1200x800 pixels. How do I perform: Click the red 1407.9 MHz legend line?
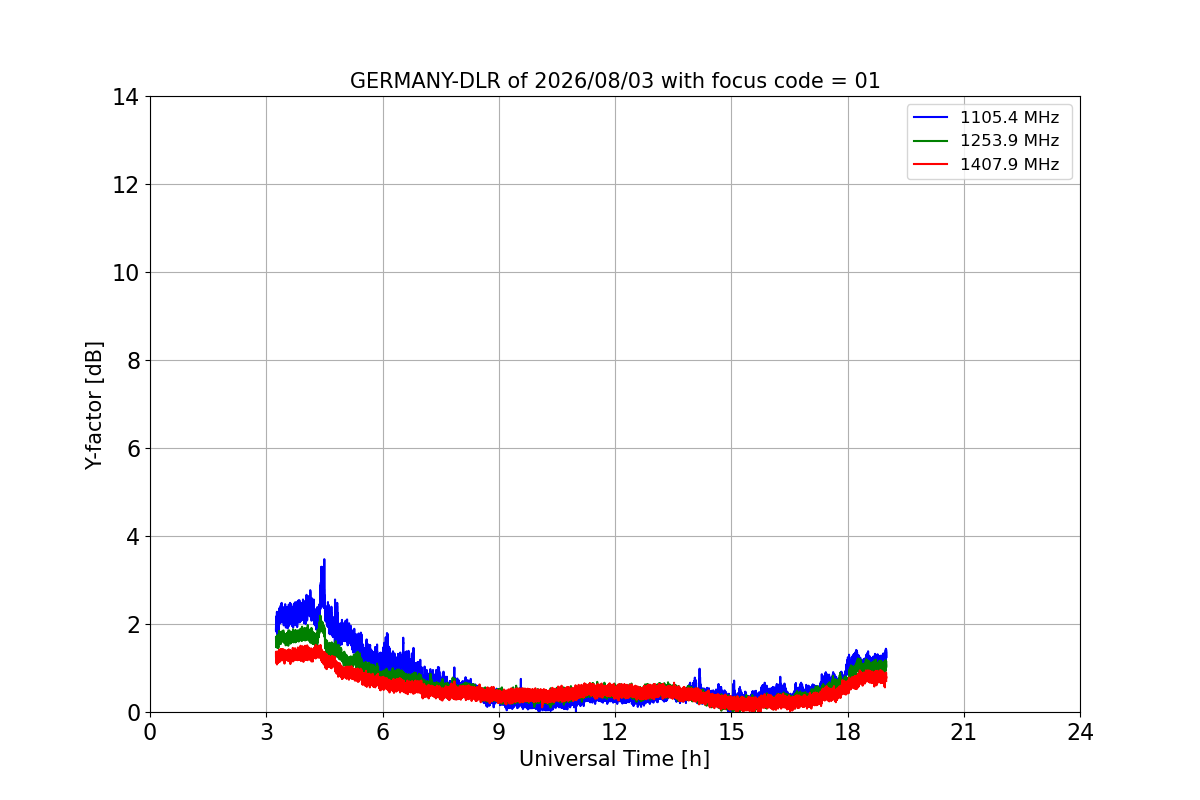click(x=931, y=165)
